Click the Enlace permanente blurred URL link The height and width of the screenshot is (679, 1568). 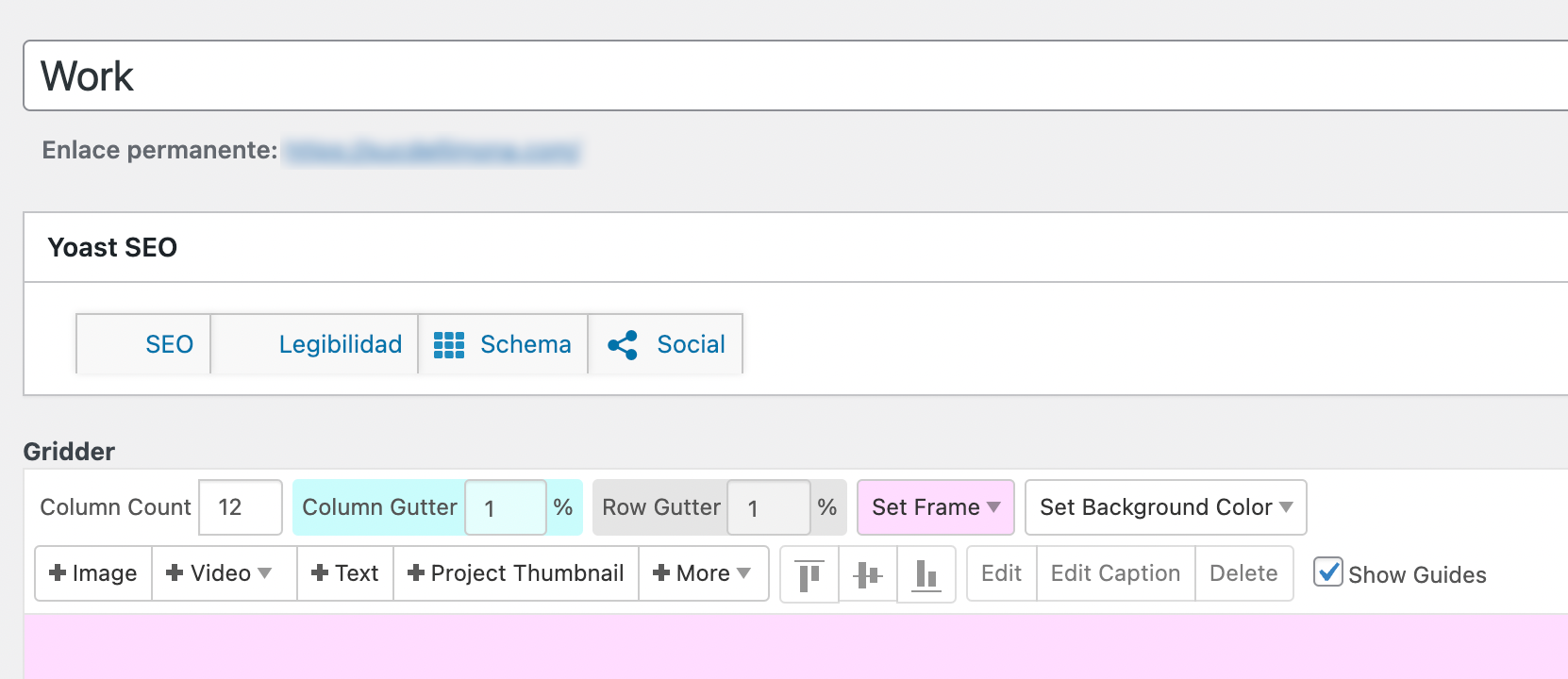432,151
